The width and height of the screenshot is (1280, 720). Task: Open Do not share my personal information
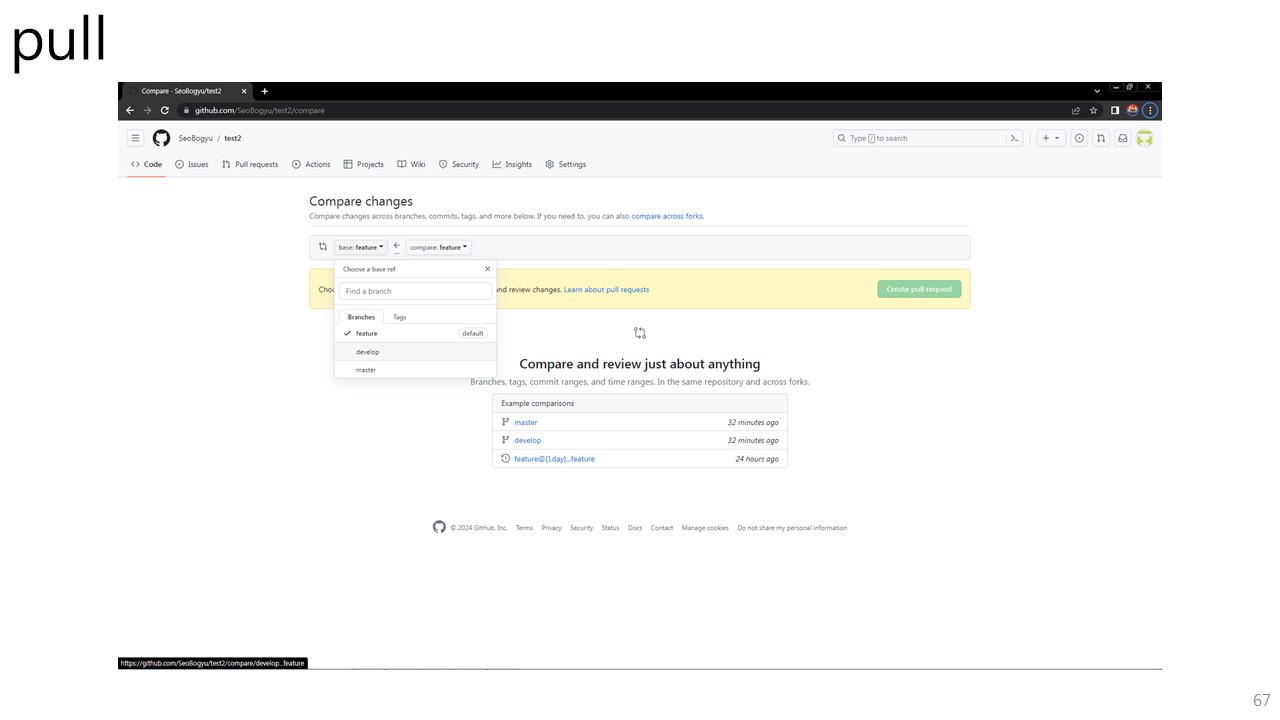(792, 528)
